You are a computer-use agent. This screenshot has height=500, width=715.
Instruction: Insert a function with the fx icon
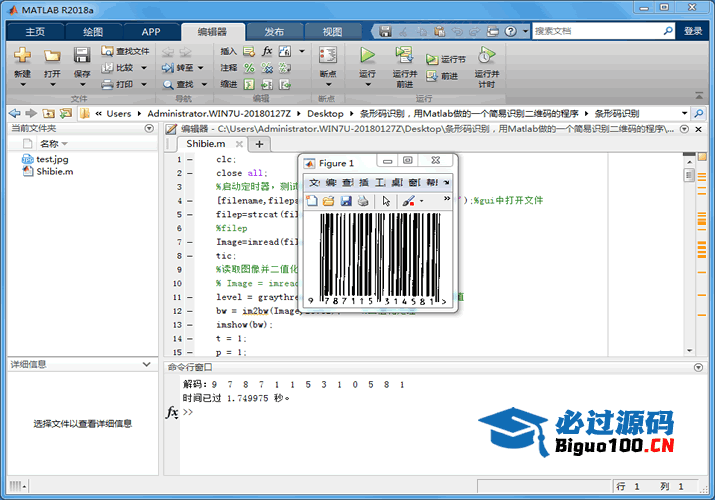[x=267, y=51]
